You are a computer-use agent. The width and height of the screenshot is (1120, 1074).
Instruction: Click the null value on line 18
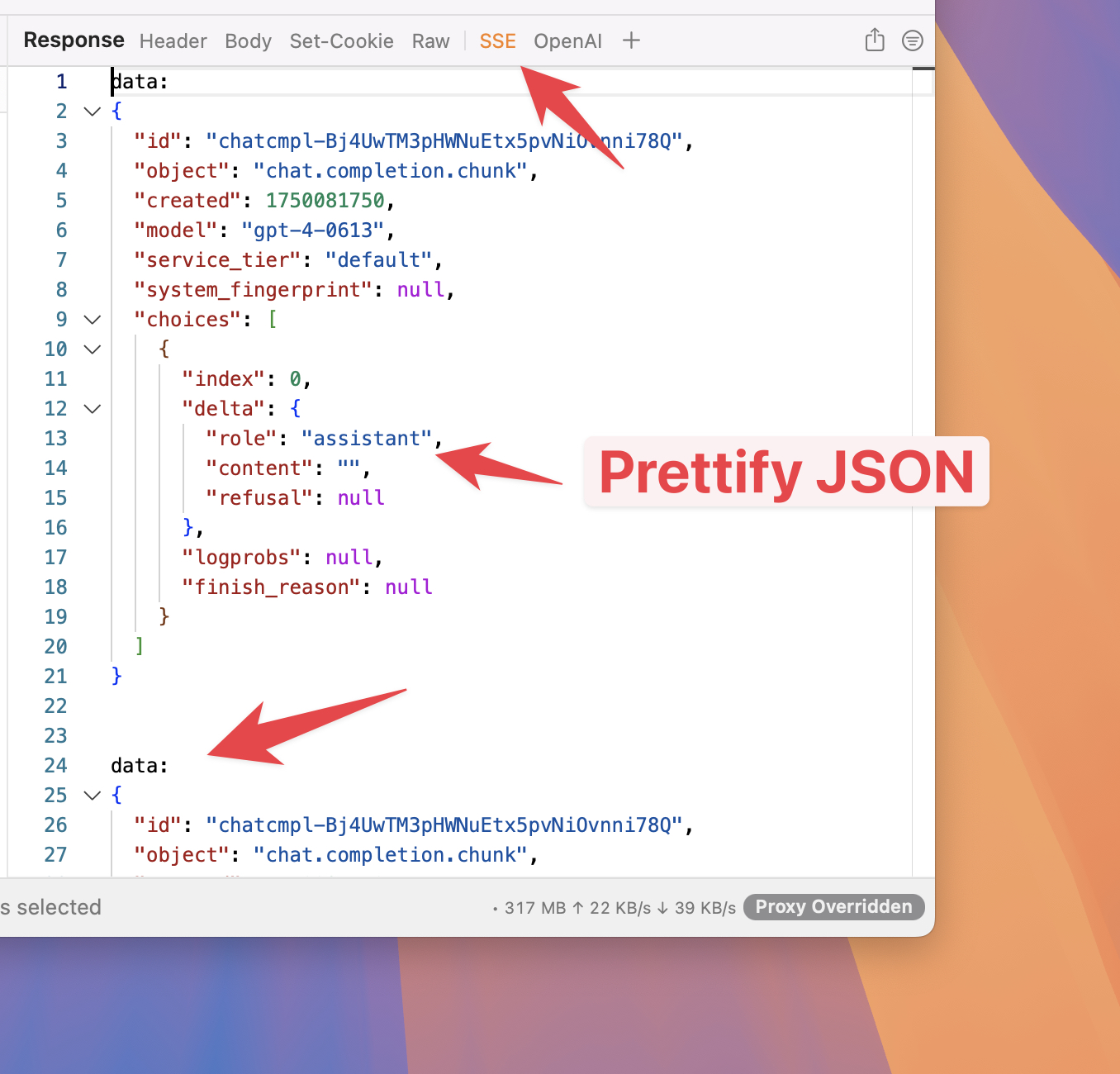coord(408,587)
